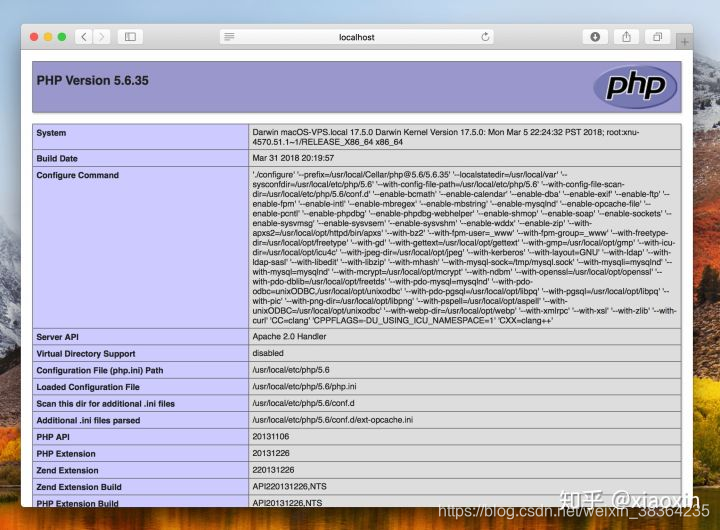
Task: Click the localhost address field
Action: click(x=356, y=37)
